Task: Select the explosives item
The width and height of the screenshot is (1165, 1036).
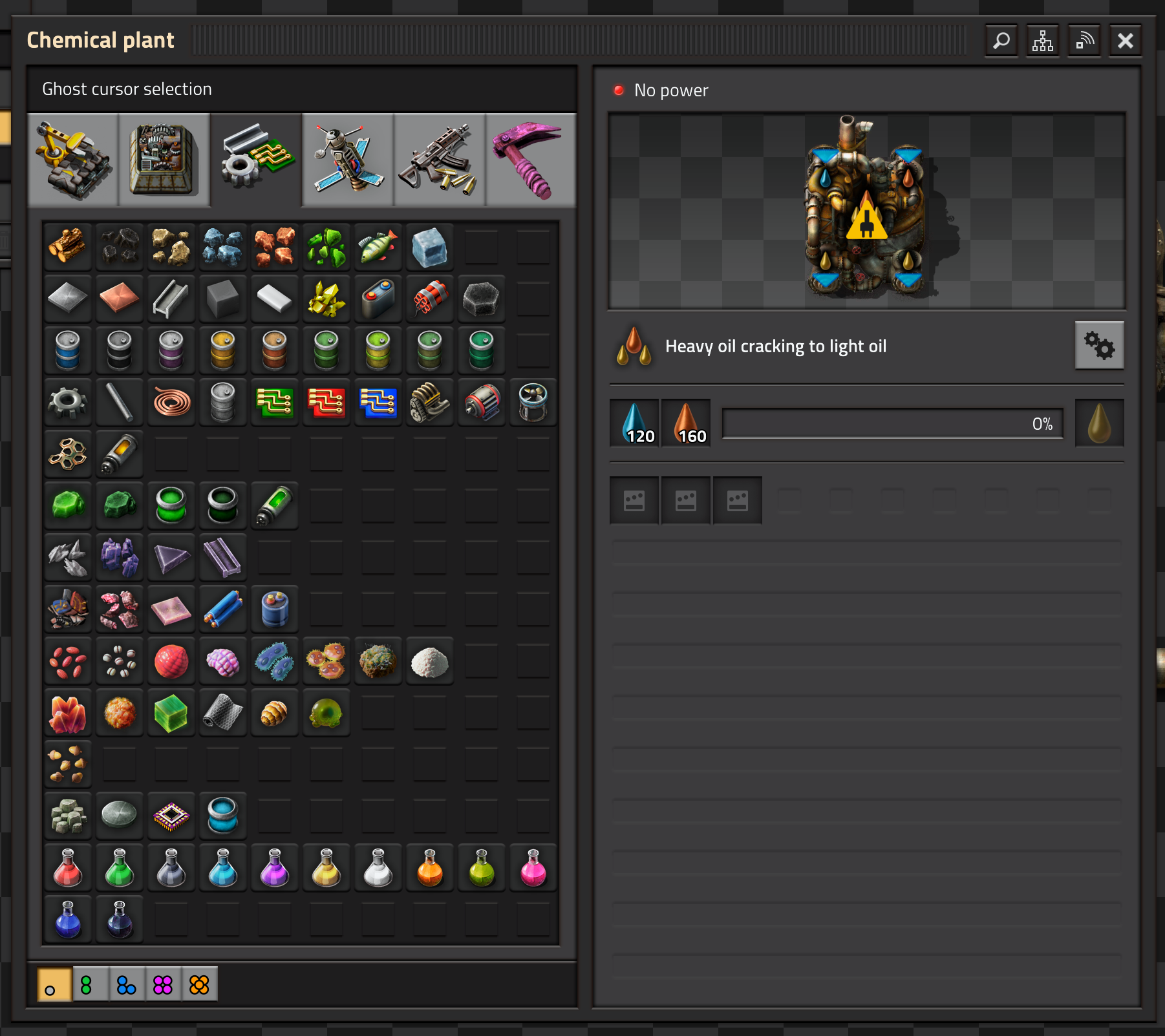Action: [430, 299]
